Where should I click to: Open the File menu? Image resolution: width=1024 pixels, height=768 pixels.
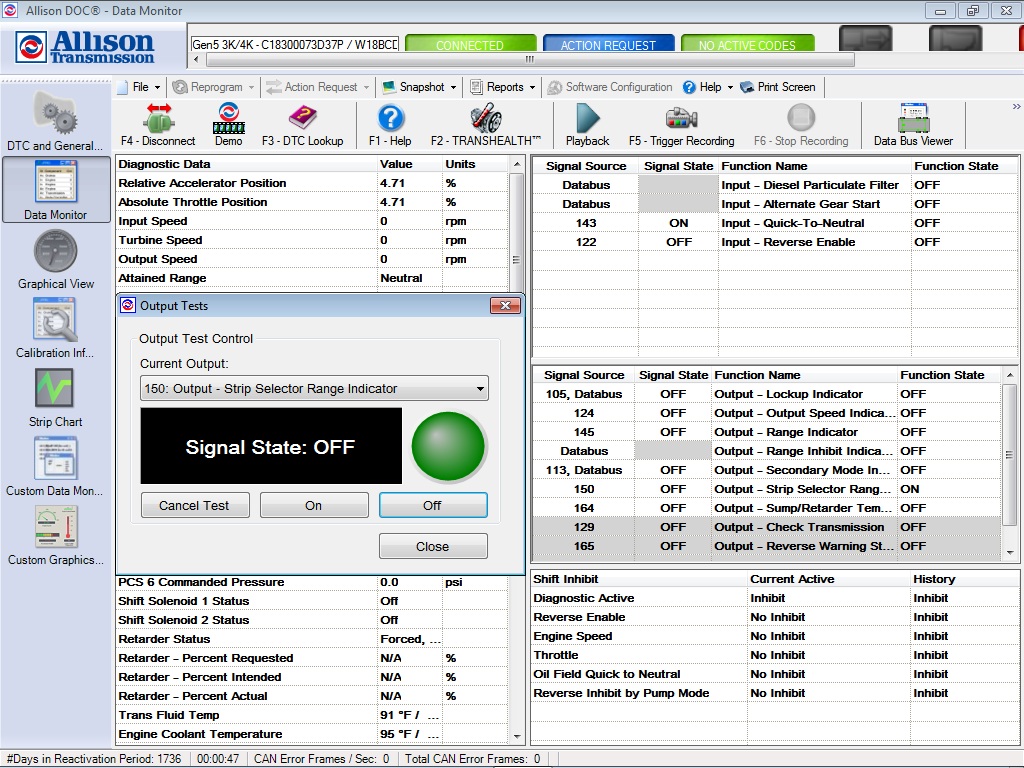pyautogui.click(x=143, y=87)
